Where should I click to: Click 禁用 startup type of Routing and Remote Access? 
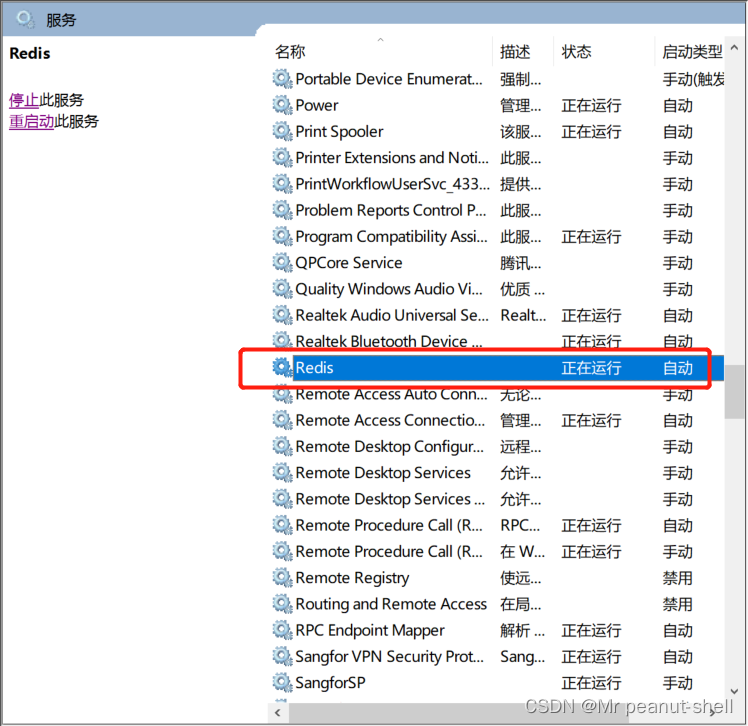point(677,604)
